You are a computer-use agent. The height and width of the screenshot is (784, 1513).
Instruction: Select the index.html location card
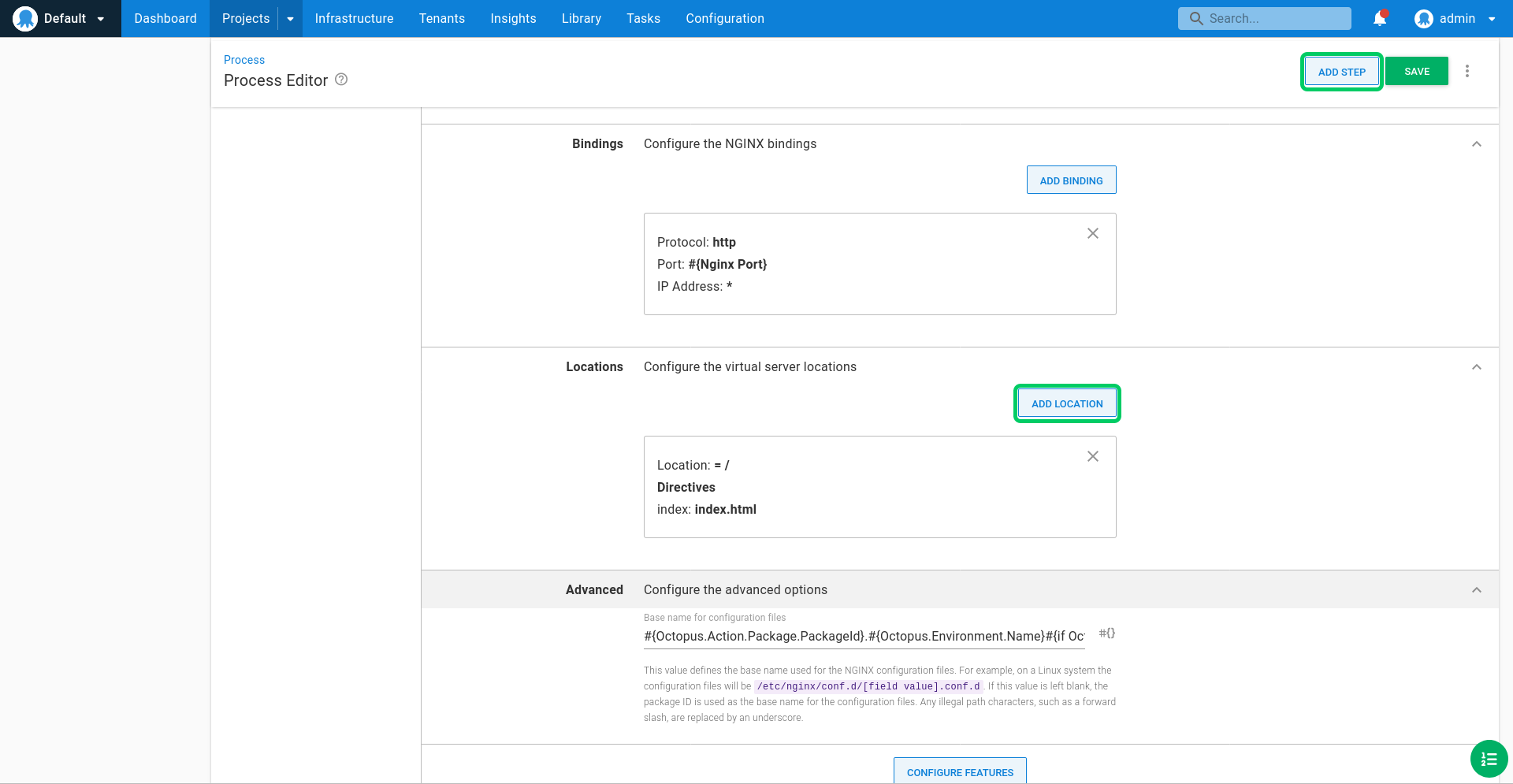879,487
